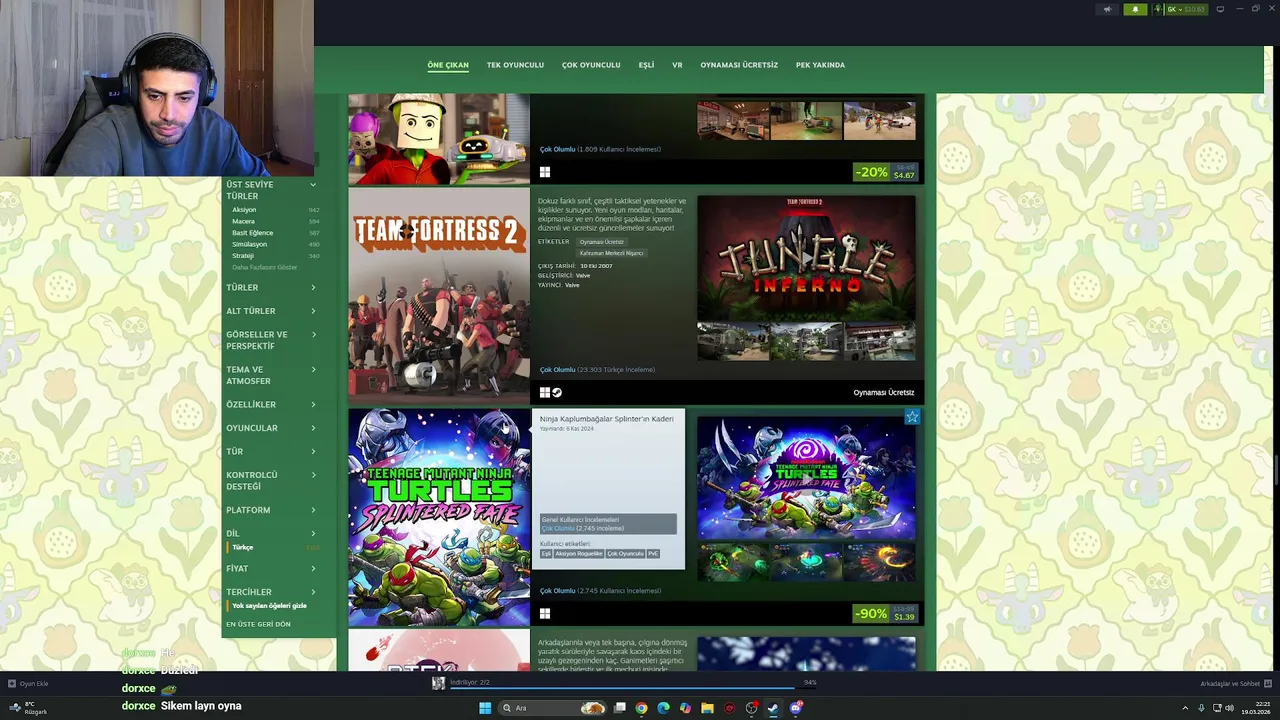This screenshot has width=1280, height=720.
Task: Toggle Big Picture mode icon
Action: point(1220,9)
